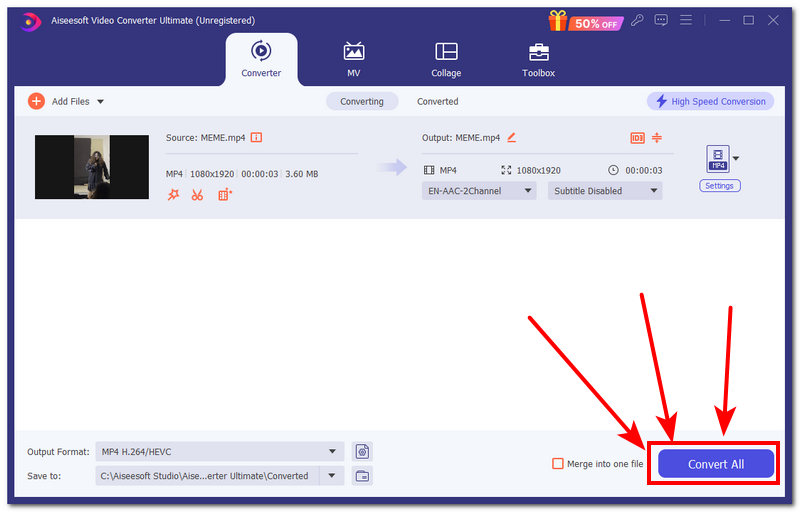Open the Toolbox tab

[x=538, y=59]
